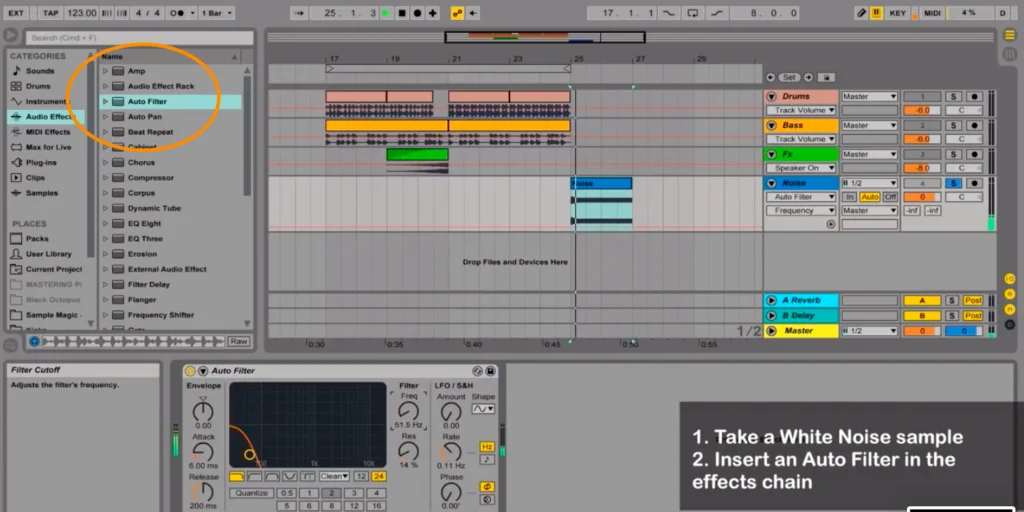This screenshot has height=512, width=1024.
Task: Adjust the Filter Freq knob
Action: click(x=409, y=411)
